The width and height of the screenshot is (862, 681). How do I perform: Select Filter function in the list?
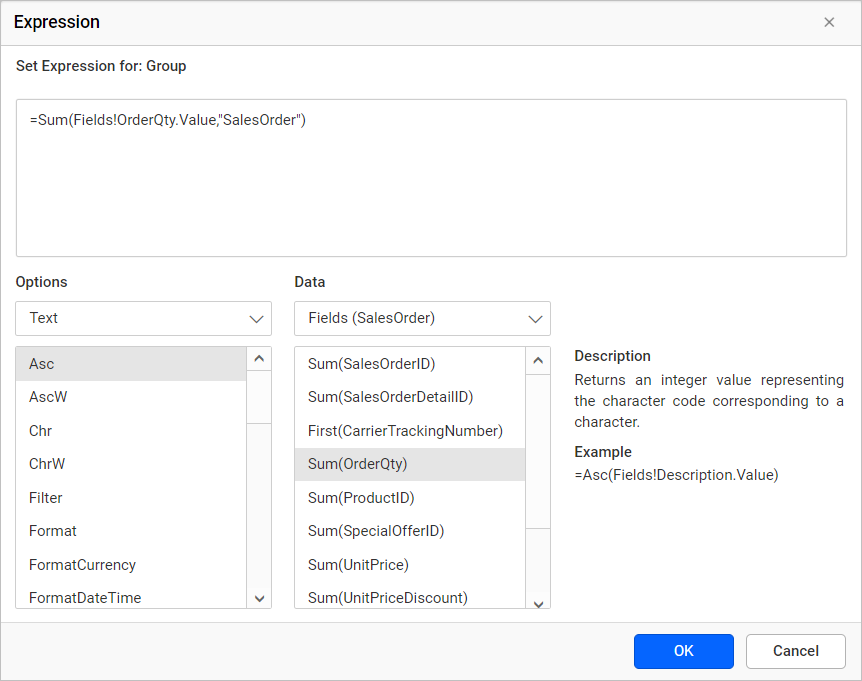[x=131, y=498]
